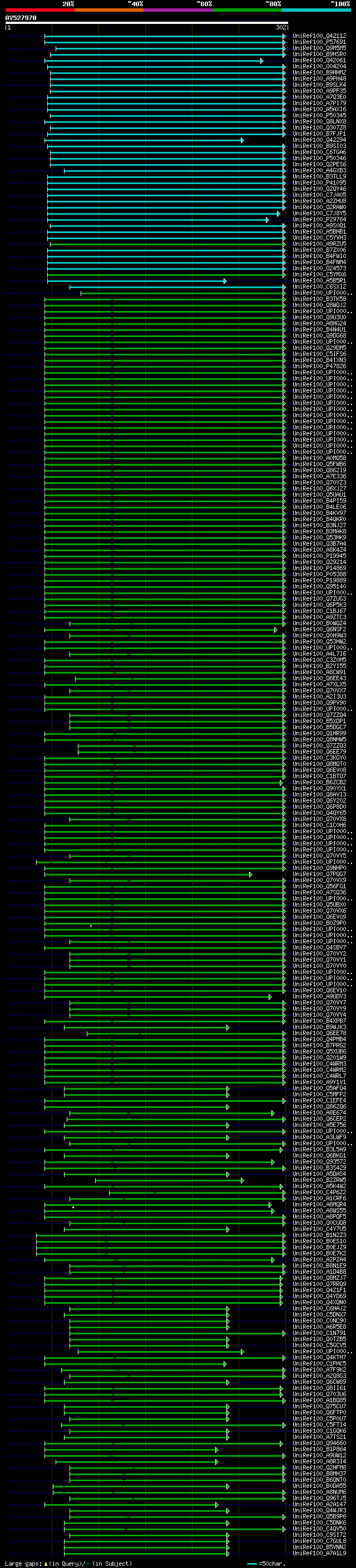Open hit UniRef100_C6SXI2

coord(319,286)
